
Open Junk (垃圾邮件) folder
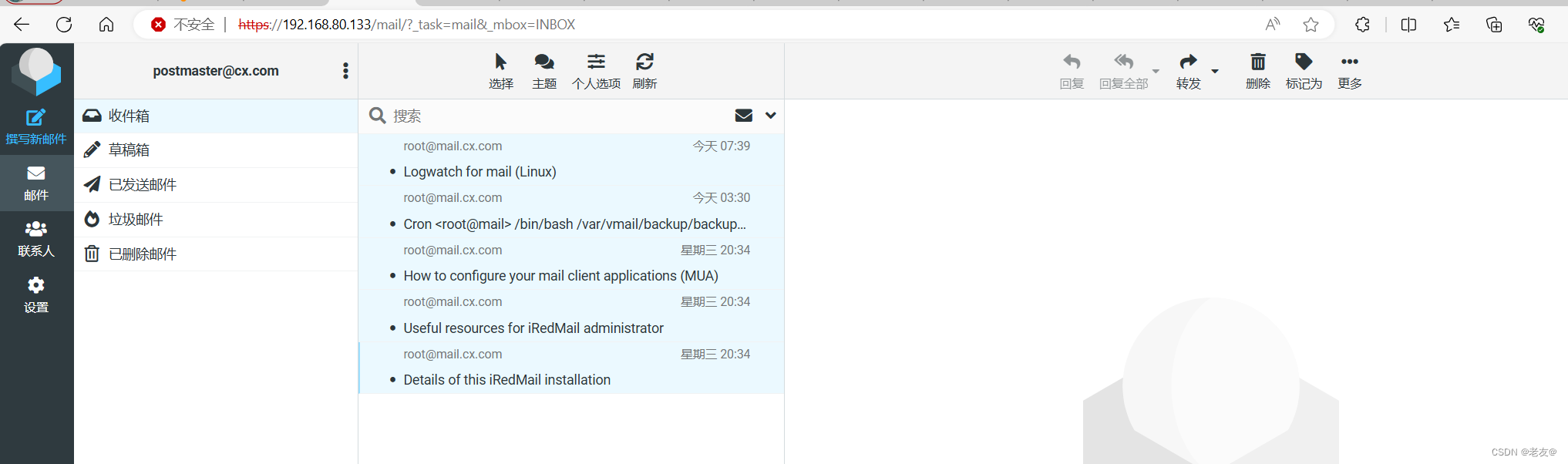216,220
